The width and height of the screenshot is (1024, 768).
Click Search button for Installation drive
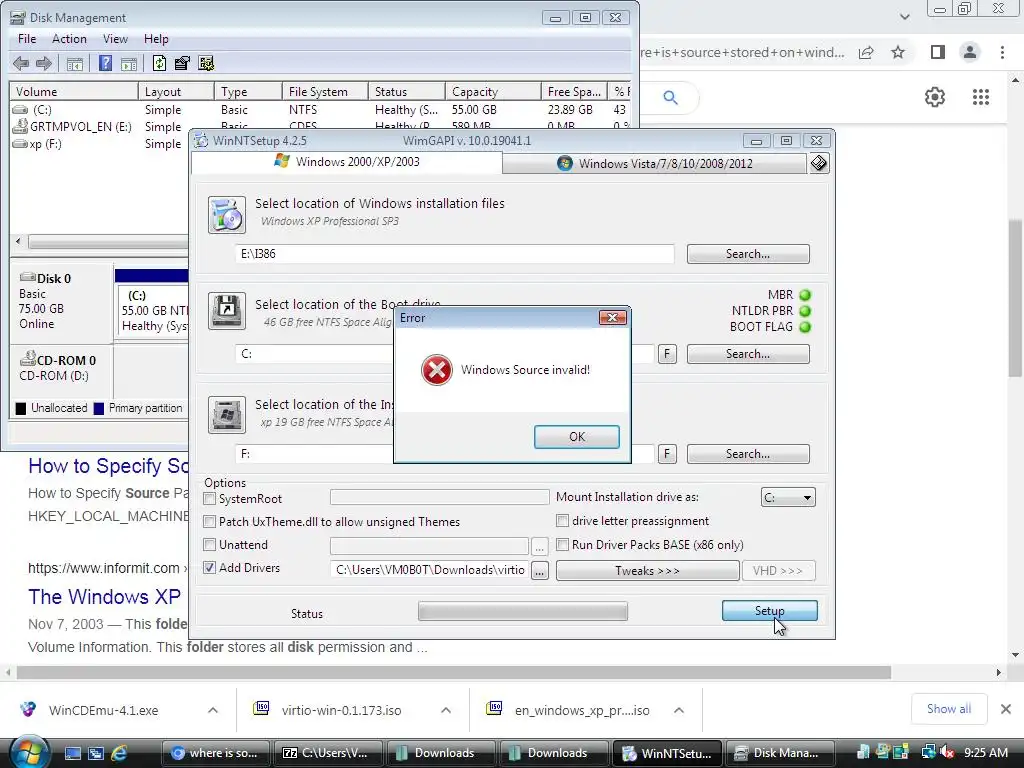pyautogui.click(x=748, y=454)
